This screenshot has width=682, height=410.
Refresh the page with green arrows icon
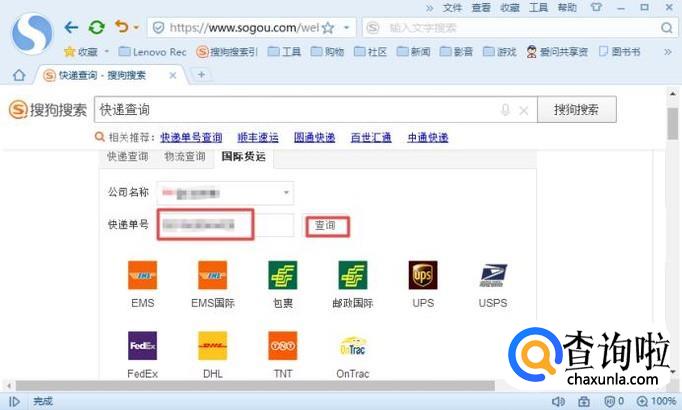97,28
